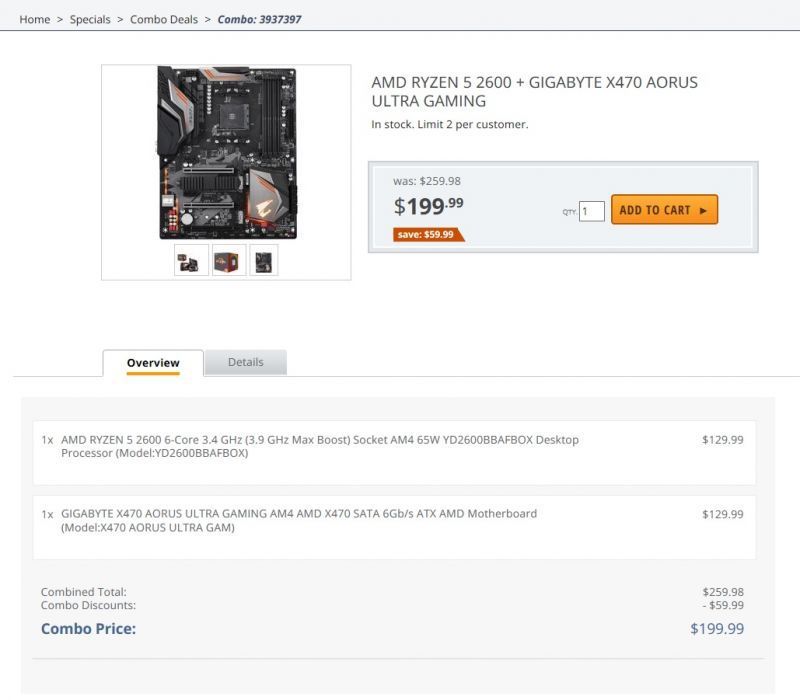Go to Home breadcrumb link
The image size is (800, 700).
[x=35, y=19]
